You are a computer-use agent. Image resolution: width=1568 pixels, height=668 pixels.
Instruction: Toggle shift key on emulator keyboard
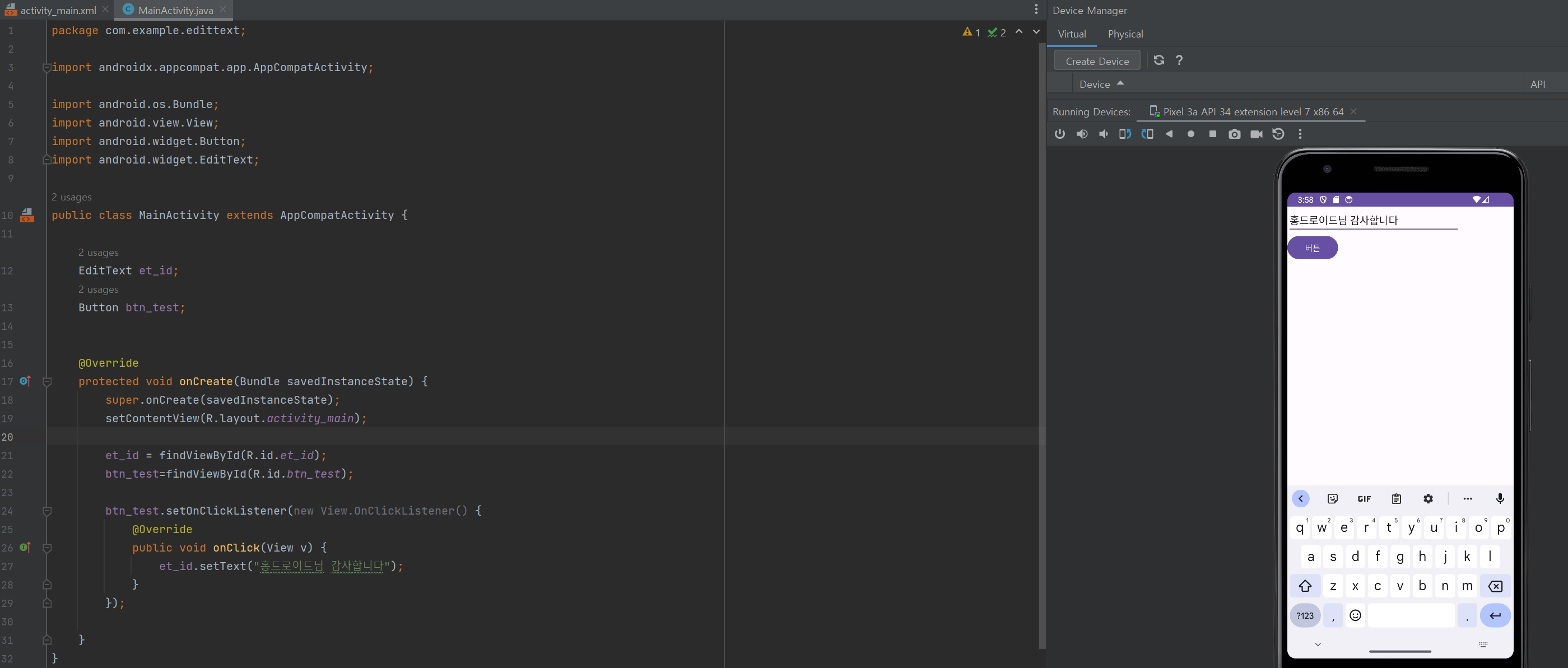tap(1305, 586)
